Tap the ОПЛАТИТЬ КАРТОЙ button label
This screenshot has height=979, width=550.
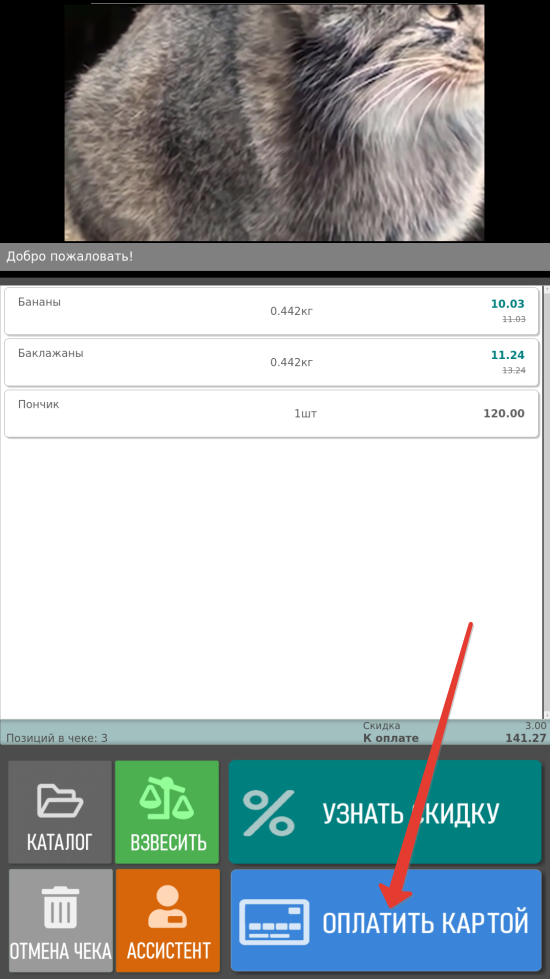click(425, 923)
